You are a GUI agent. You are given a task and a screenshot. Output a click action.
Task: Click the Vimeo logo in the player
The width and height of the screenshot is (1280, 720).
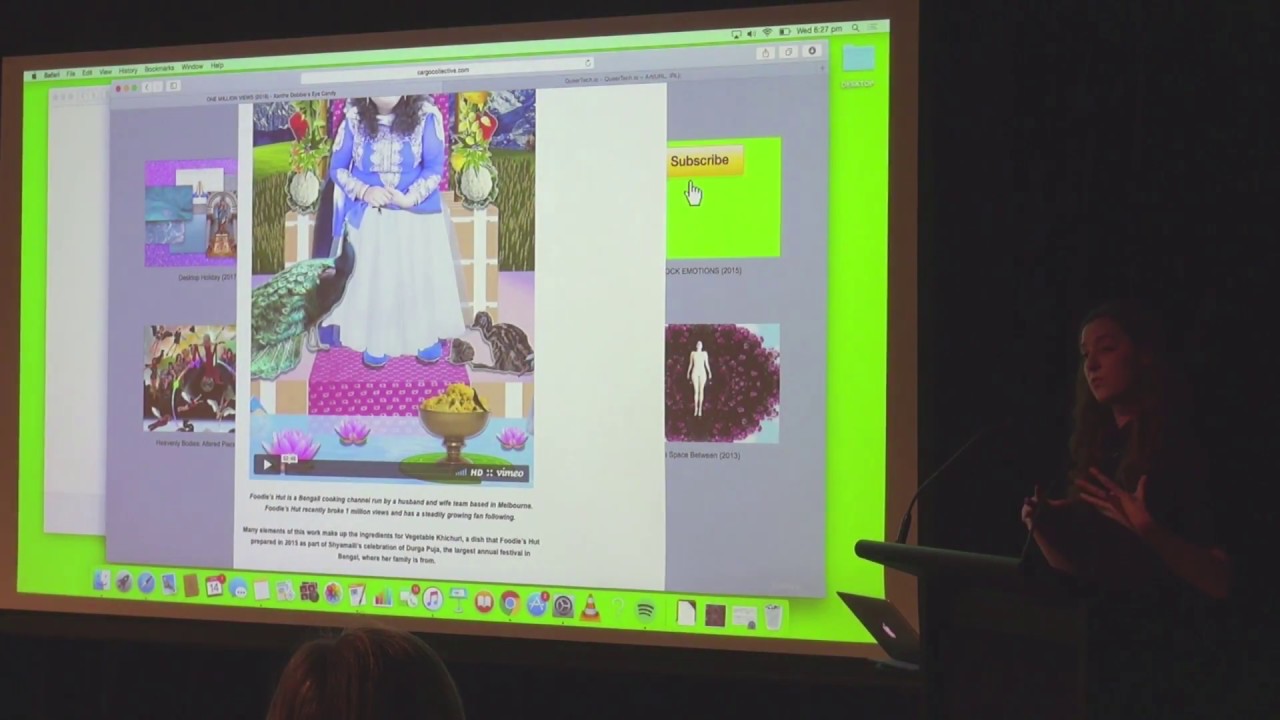pos(509,473)
